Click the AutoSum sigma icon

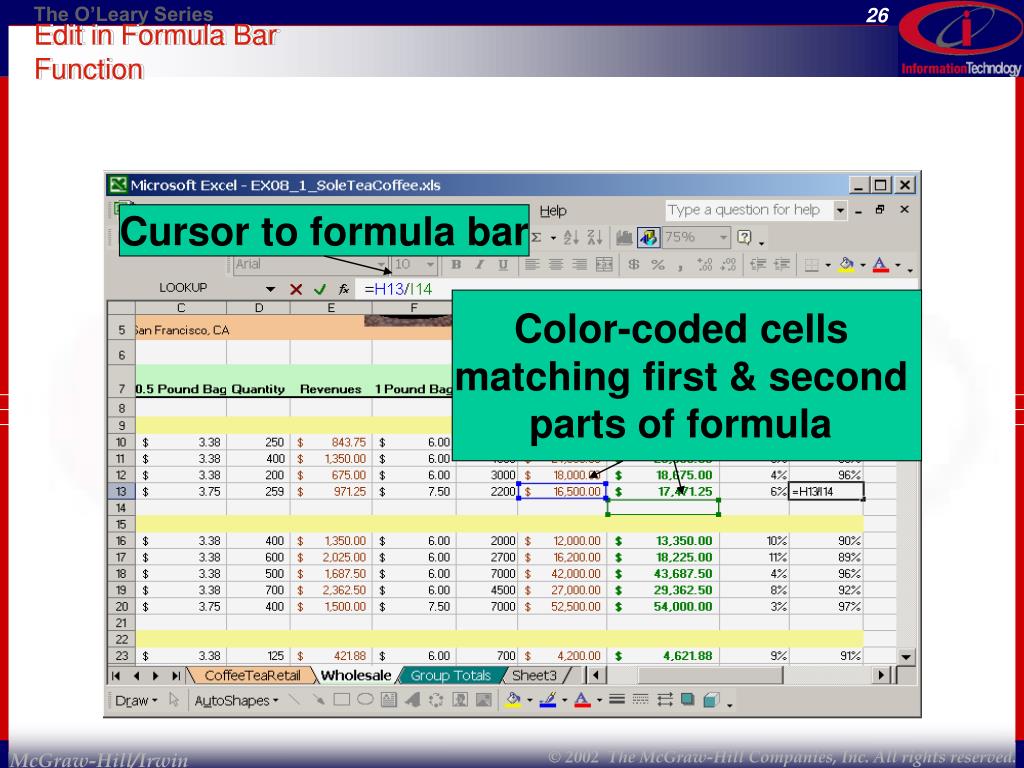click(x=536, y=238)
